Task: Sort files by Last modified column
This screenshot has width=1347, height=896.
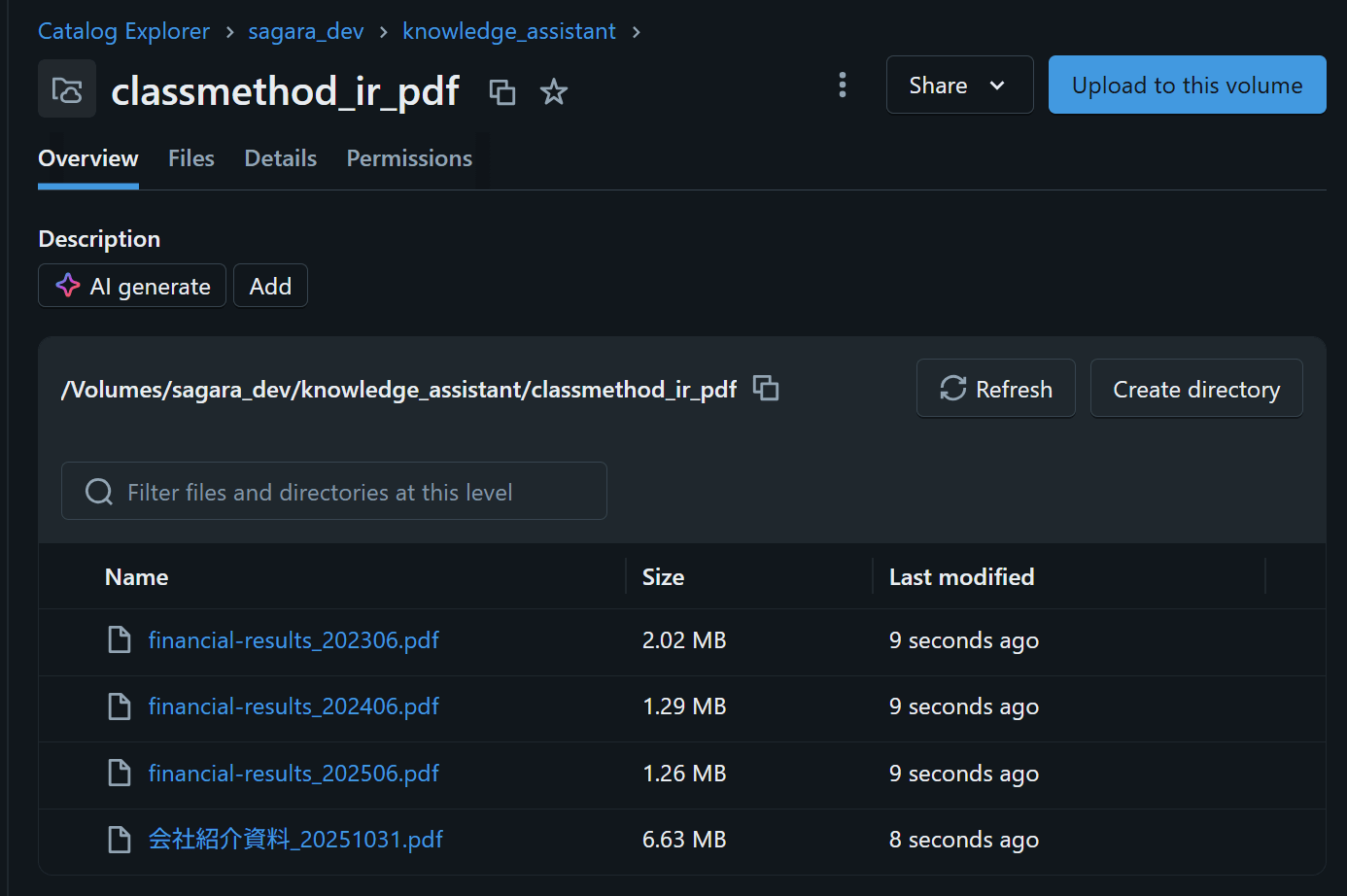Action: coord(961,577)
